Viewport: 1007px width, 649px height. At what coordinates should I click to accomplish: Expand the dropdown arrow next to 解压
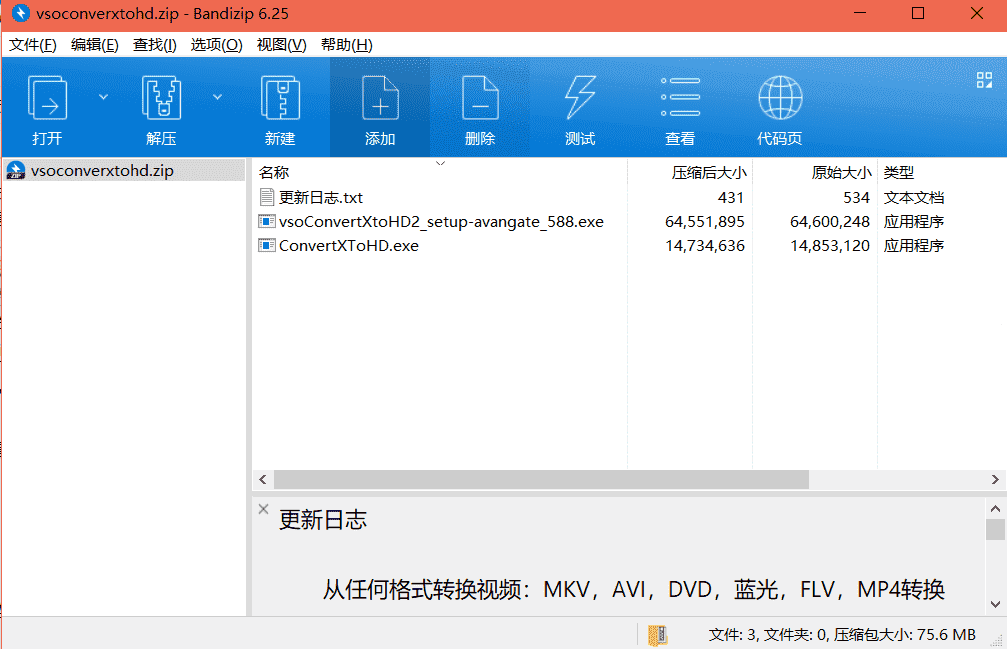tap(217, 97)
